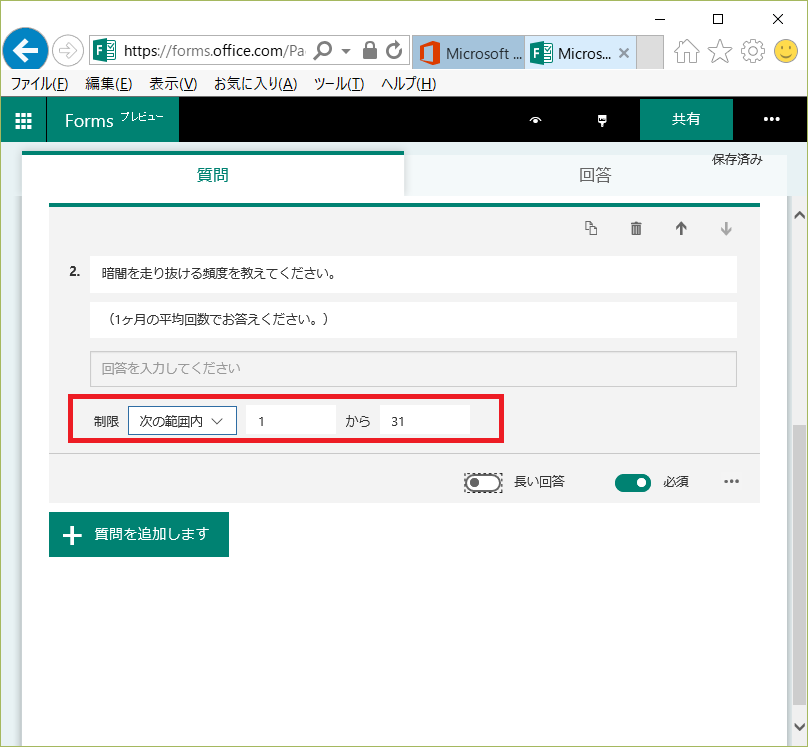808x747 pixels.
Task: Click the Forms site icon in address bar
Action: 105,50
